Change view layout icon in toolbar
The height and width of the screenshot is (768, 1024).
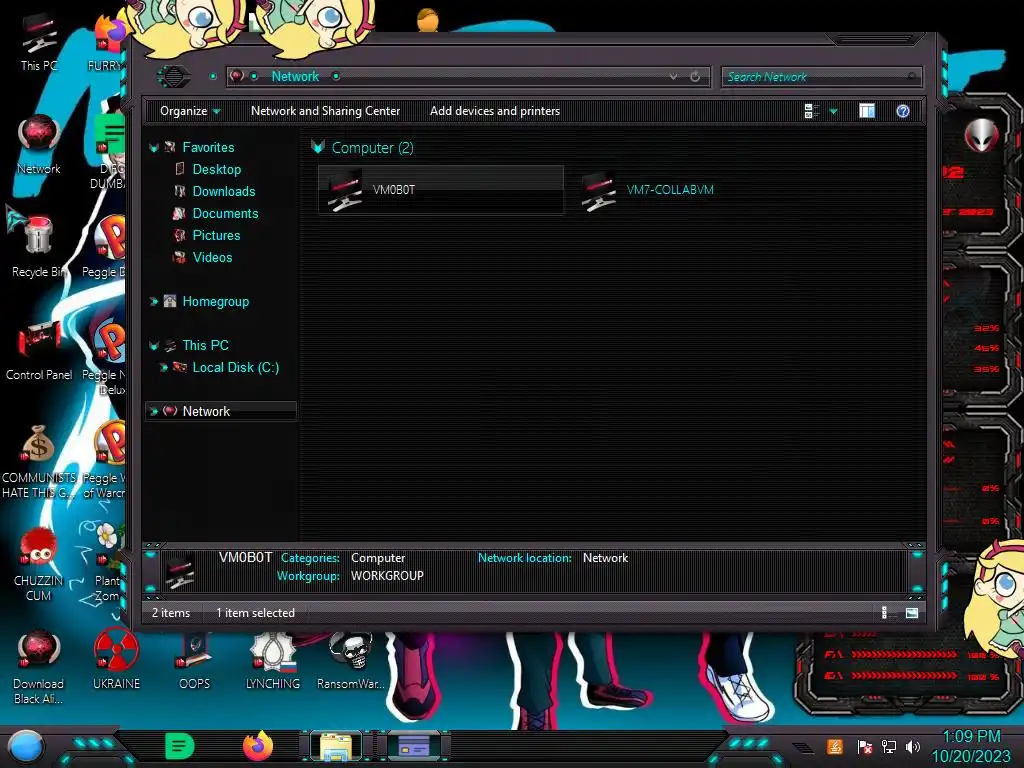tap(811, 111)
